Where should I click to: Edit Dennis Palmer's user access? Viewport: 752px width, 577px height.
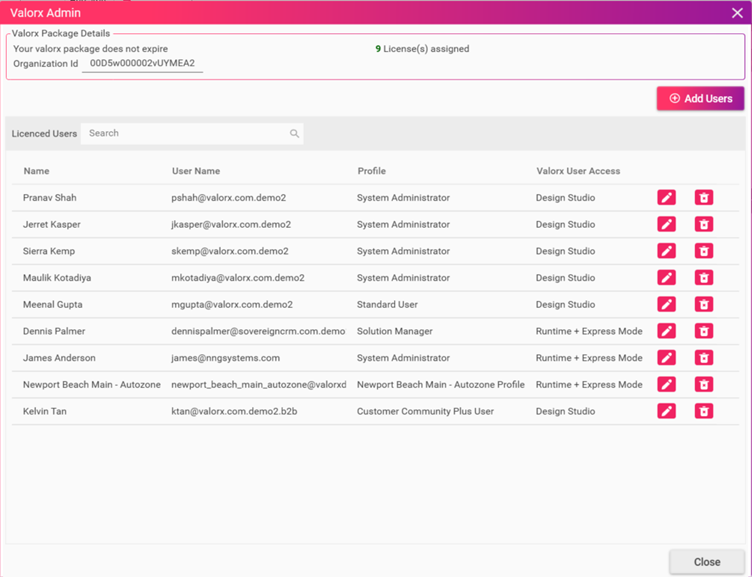point(666,331)
